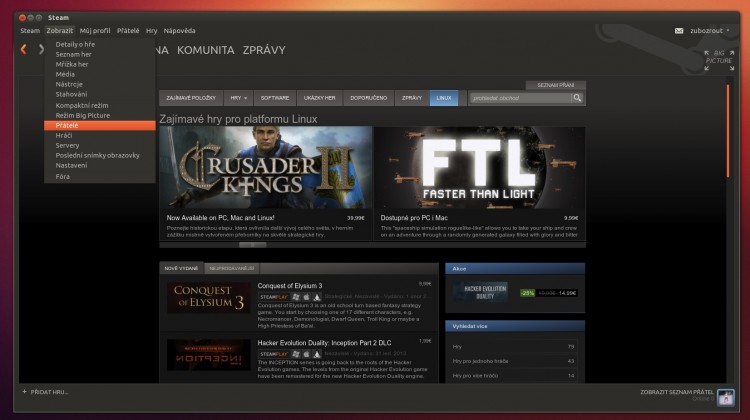Open the FTL Faster Than Light banner
Image resolution: width=750 pixels, height=420 pixels.
[480, 167]
